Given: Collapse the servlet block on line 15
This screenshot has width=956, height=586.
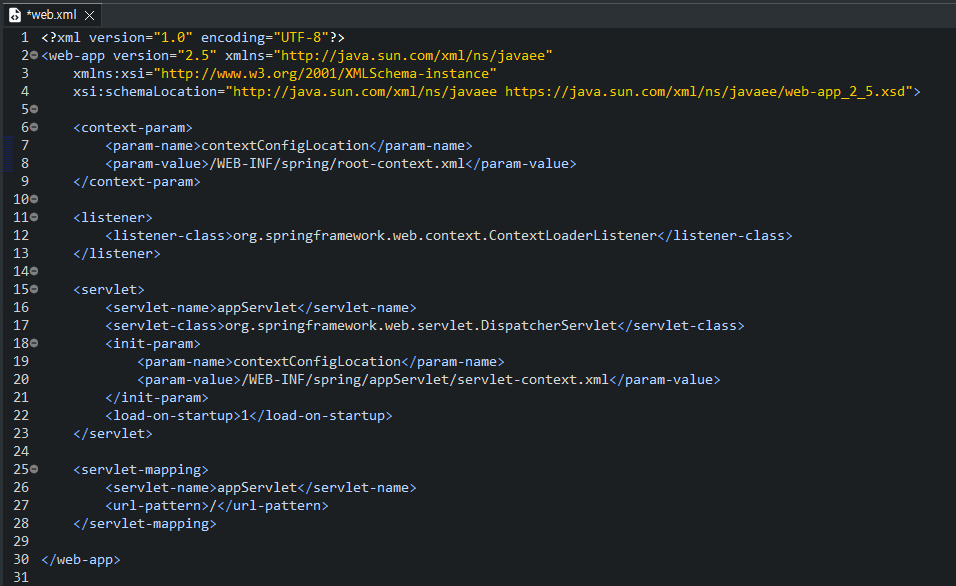Looking at the screenshot, I should click(34, 289).
